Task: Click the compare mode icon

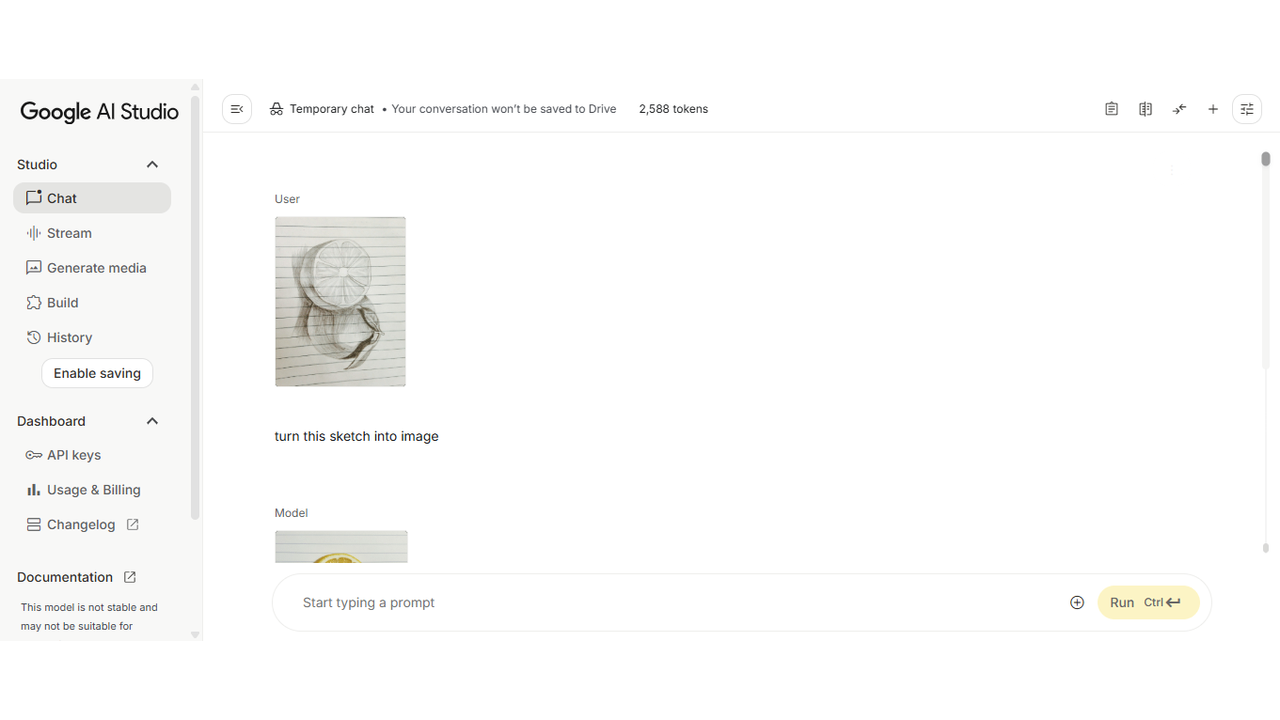Action: 1145,109
